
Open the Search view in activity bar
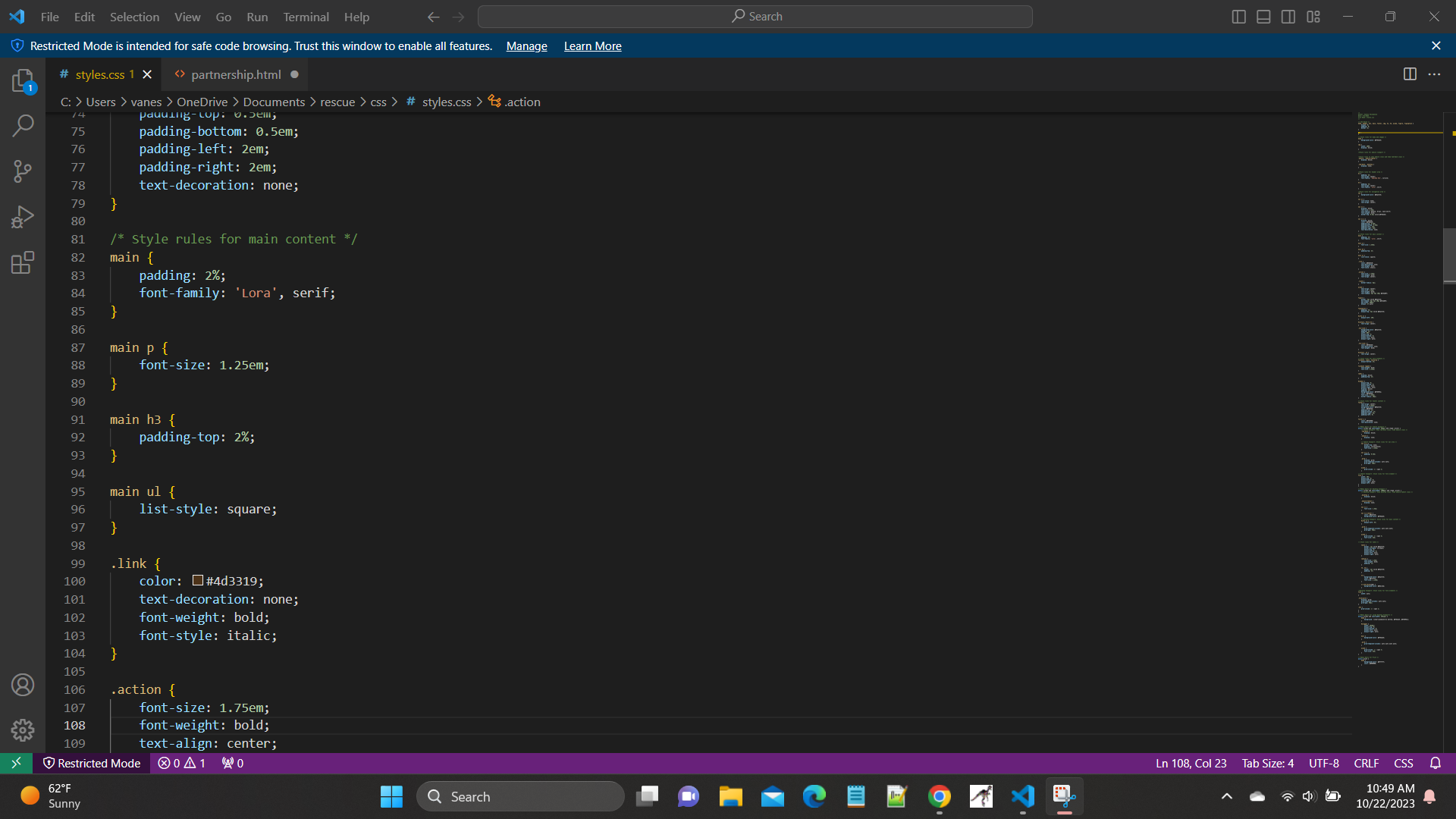tap(23, 125)
